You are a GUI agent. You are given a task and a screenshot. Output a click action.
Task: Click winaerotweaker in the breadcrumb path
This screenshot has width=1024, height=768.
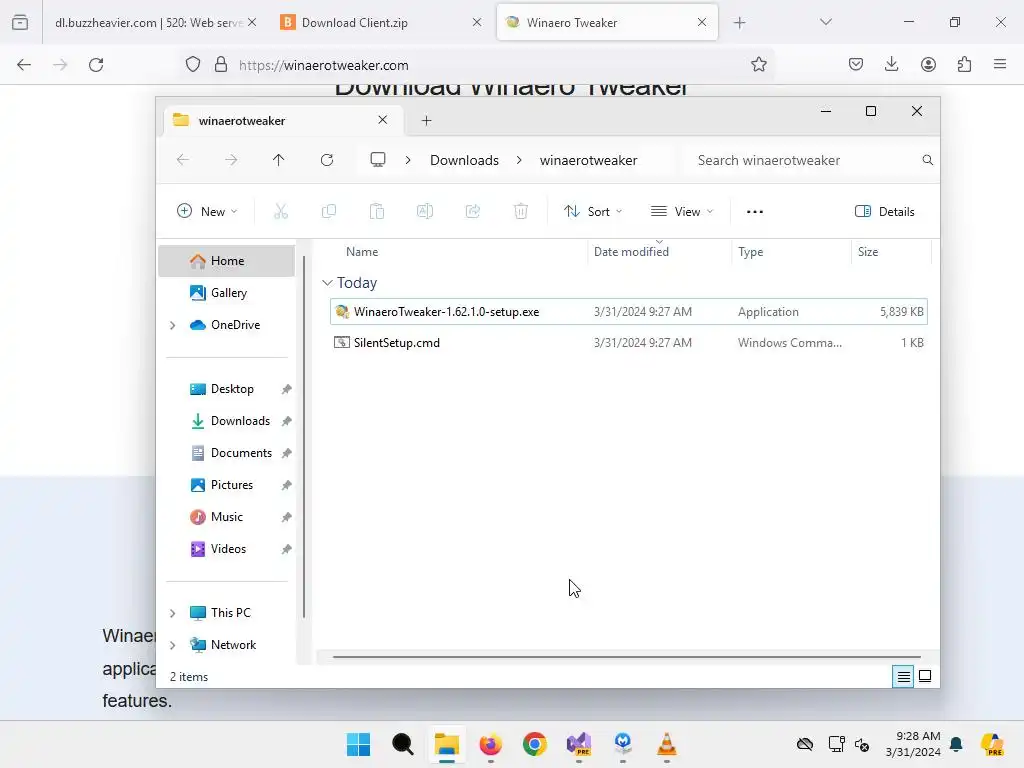(588, 160)
